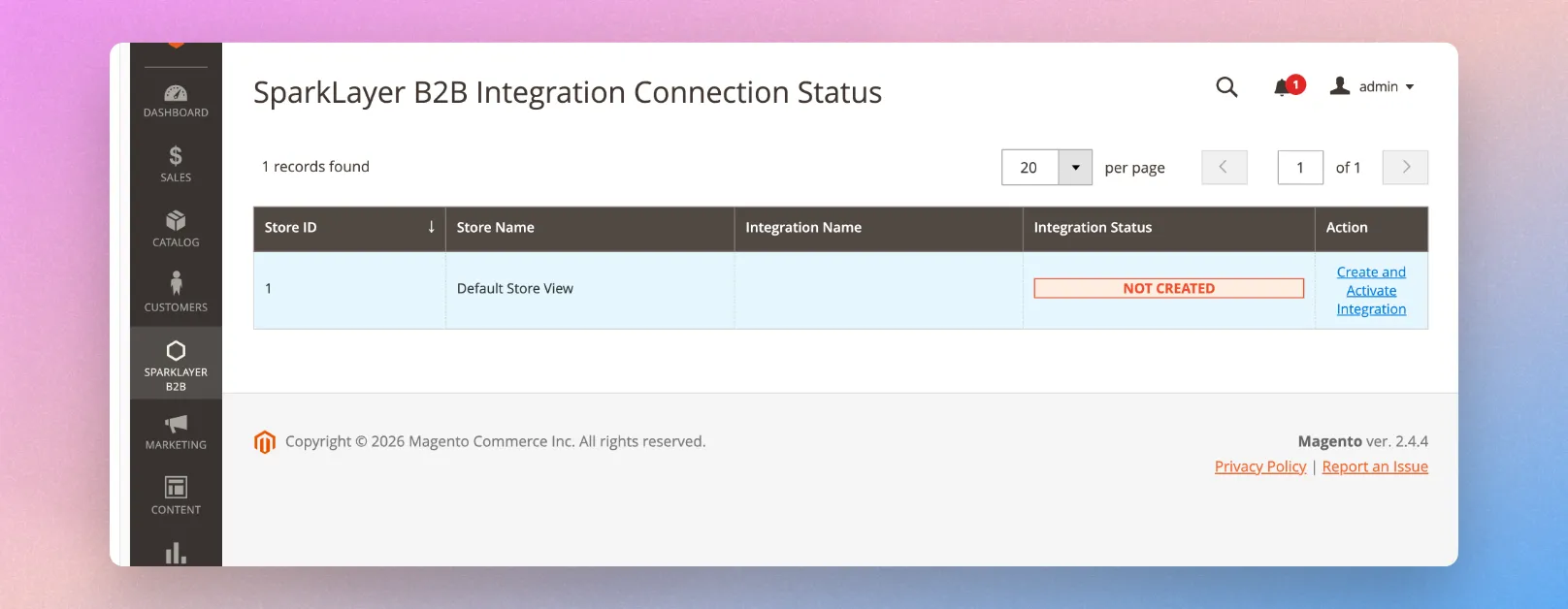
Task: Open the Report an Issue link
Action: click(x=1375, y=466)
